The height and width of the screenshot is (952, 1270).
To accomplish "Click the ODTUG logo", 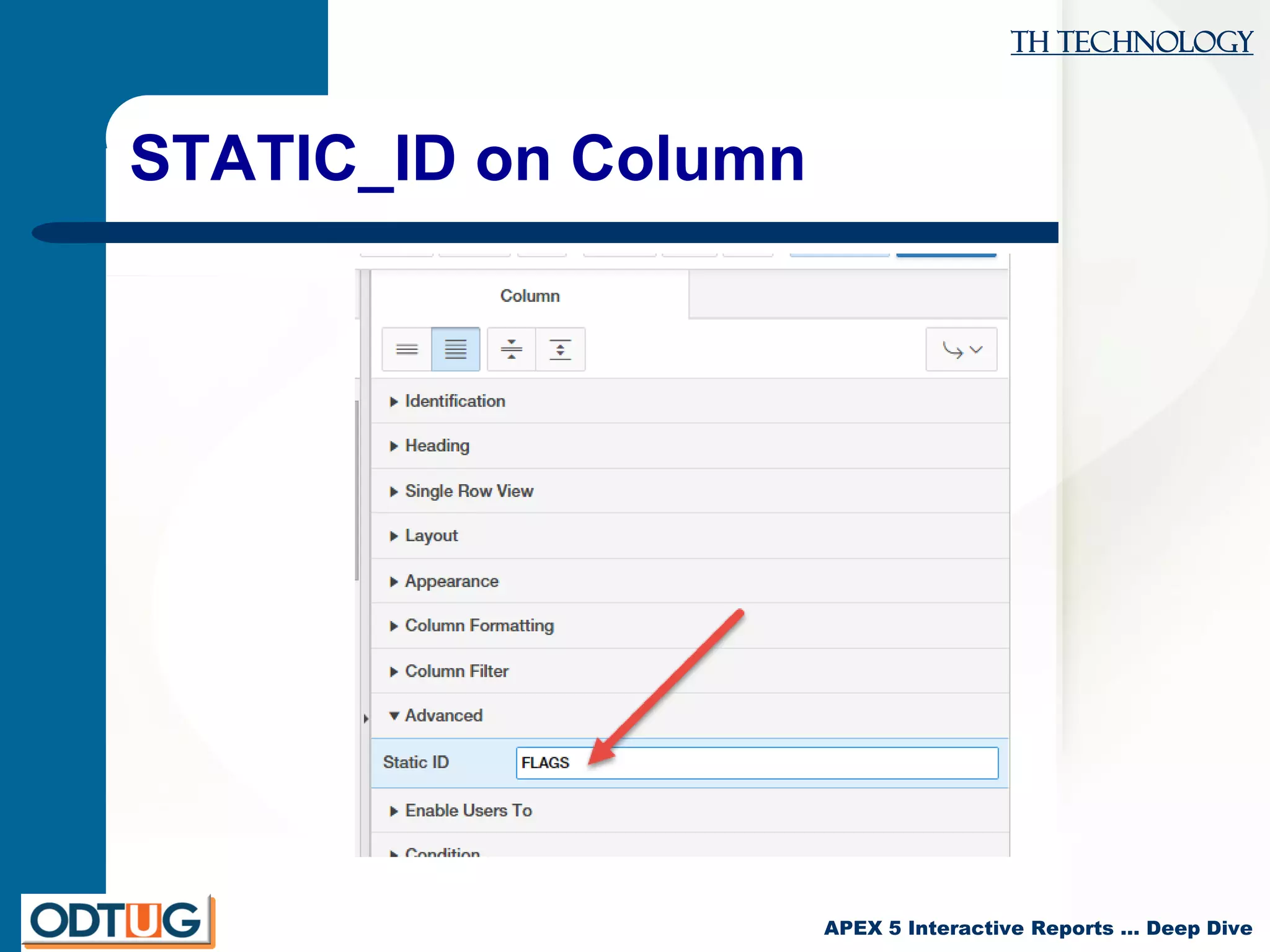I will point(118,921).
